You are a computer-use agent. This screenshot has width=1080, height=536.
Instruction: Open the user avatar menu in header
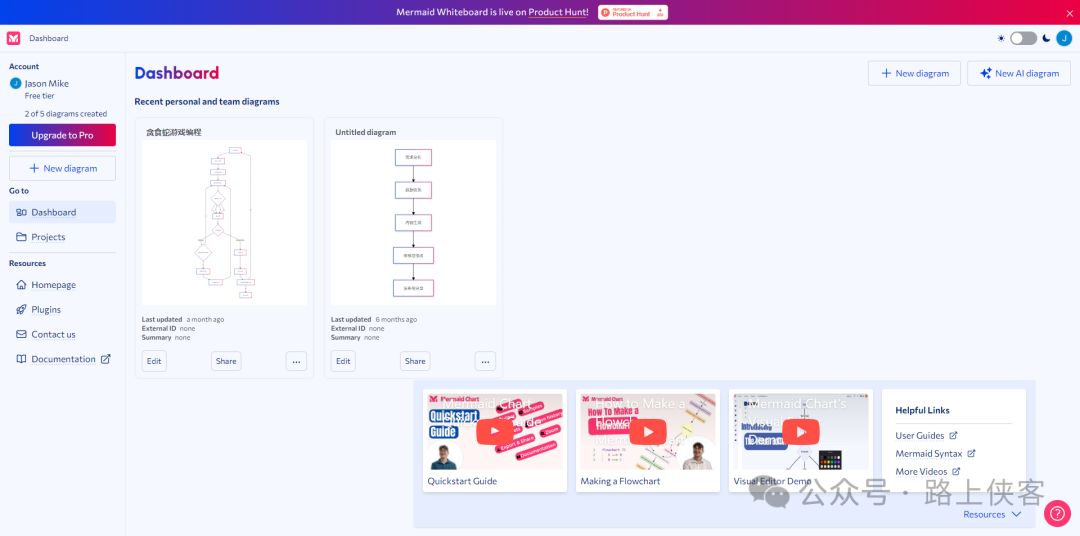pyautogui.click(x=1064, y=39)
